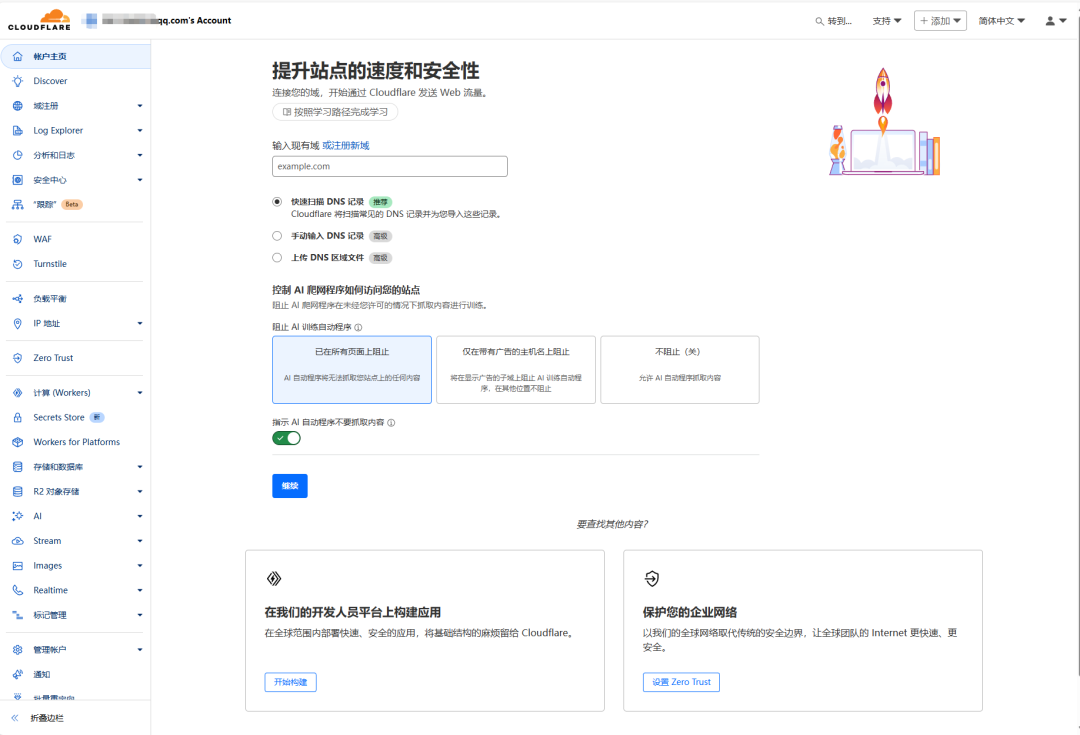Open the 简体中文 language dropdown
Image resolution: width=1080 pixels, height=735 pixels.
tap(1000, 19)
